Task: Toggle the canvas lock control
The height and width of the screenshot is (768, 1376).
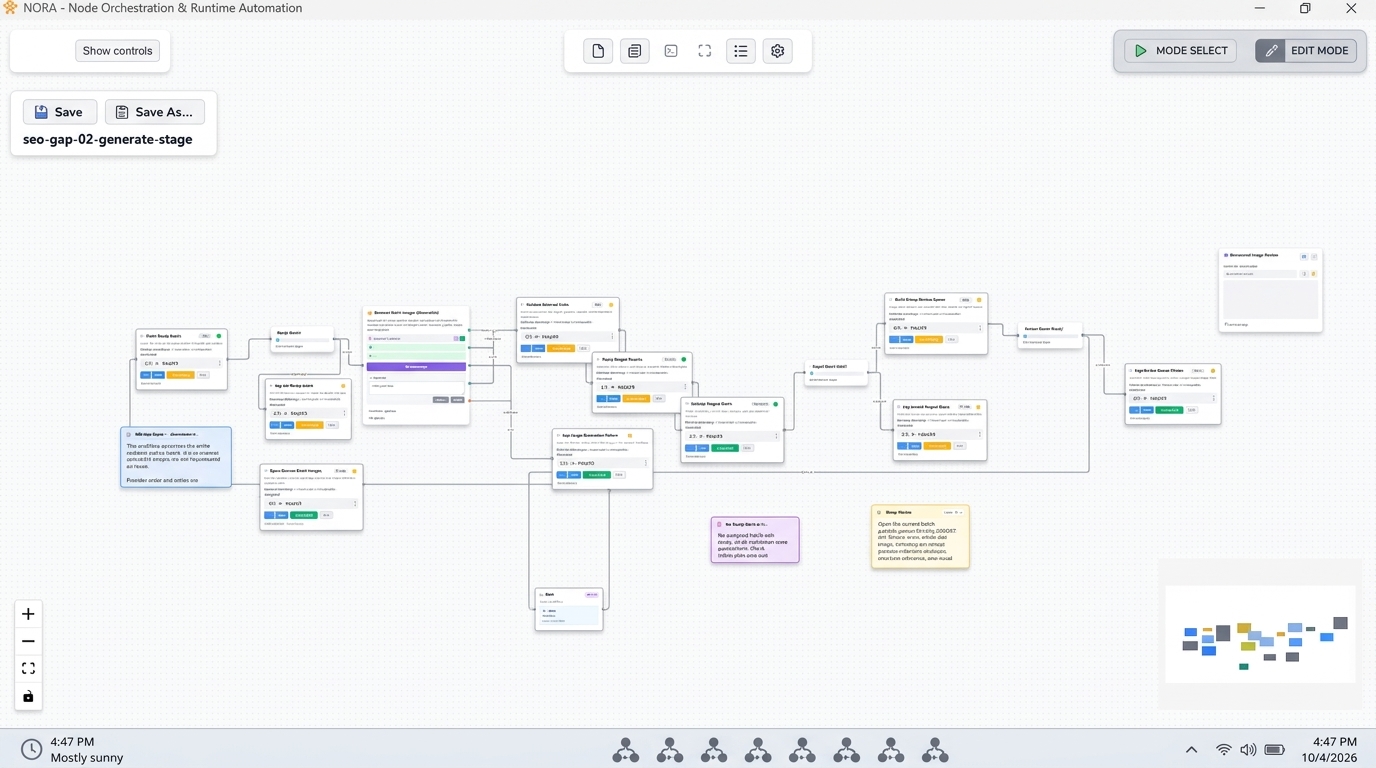Action: pos(28,696)
